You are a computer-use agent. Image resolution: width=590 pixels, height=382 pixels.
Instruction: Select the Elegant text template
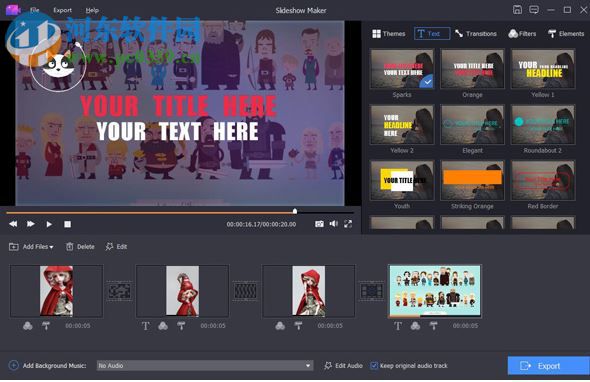pos(472,125)
